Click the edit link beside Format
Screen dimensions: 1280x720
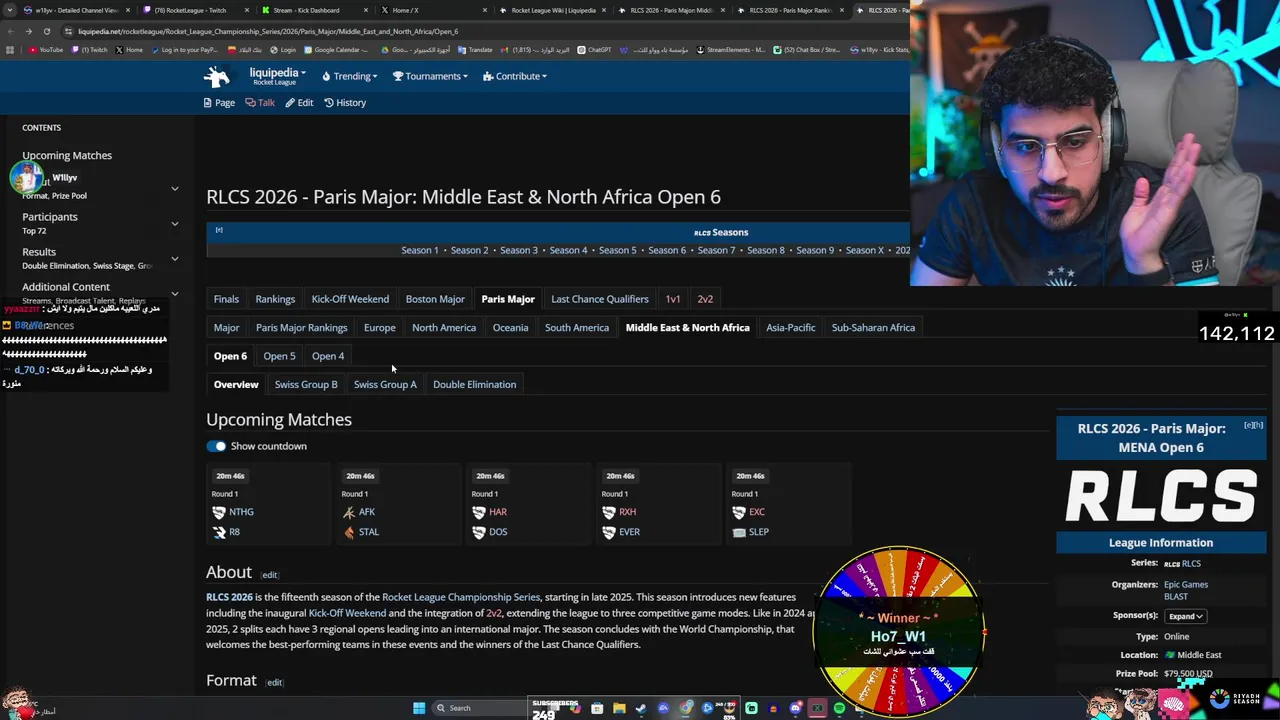pyautogui.click(x=274, y=682)
